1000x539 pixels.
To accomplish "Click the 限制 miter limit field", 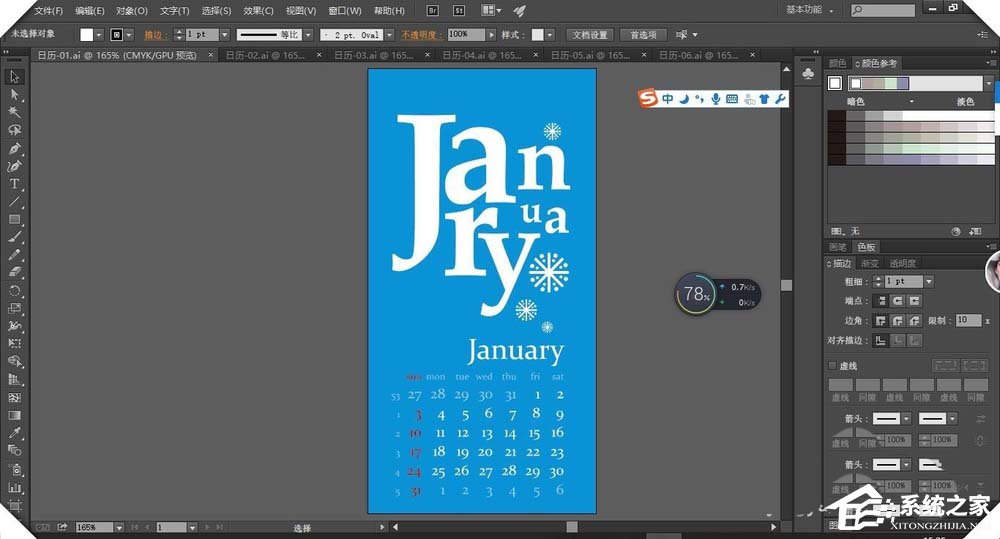I will [968, 320].
